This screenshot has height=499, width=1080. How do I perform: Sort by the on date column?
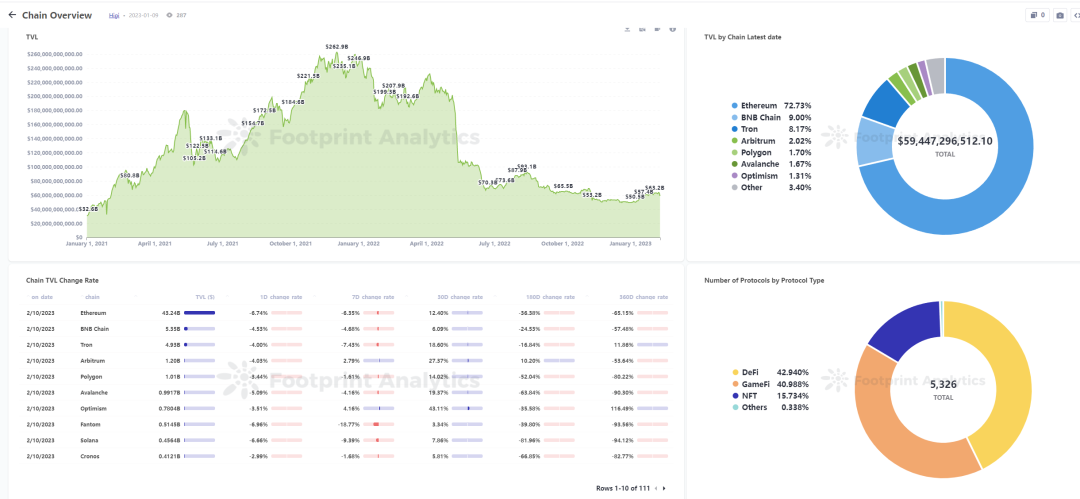point(41,297)
